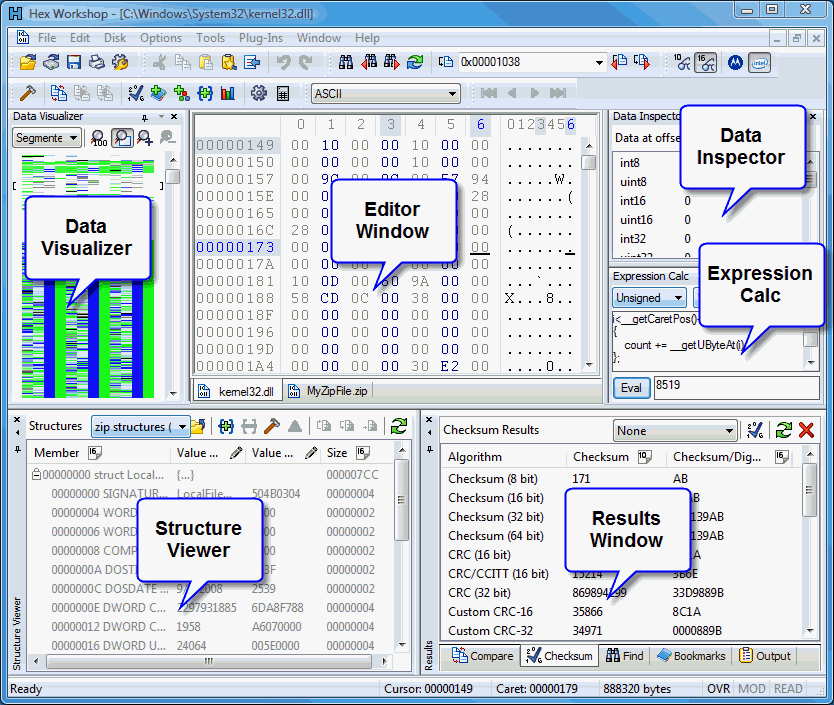Viewport: 834px width, 705px height.
Task: Click the hammer tool icon
Action: pyautogui.click(x=28, y=93)
